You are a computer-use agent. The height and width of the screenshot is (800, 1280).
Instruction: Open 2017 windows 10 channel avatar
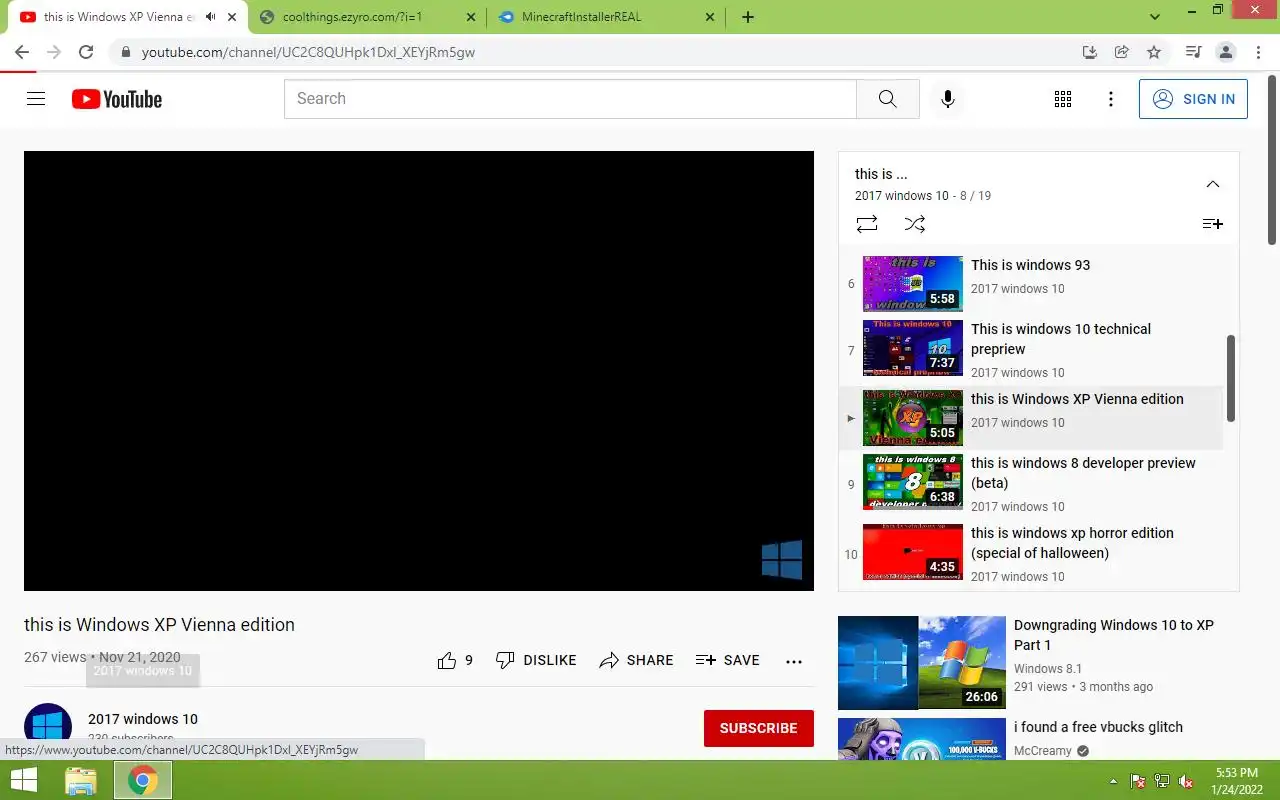[x=48, y=727]
